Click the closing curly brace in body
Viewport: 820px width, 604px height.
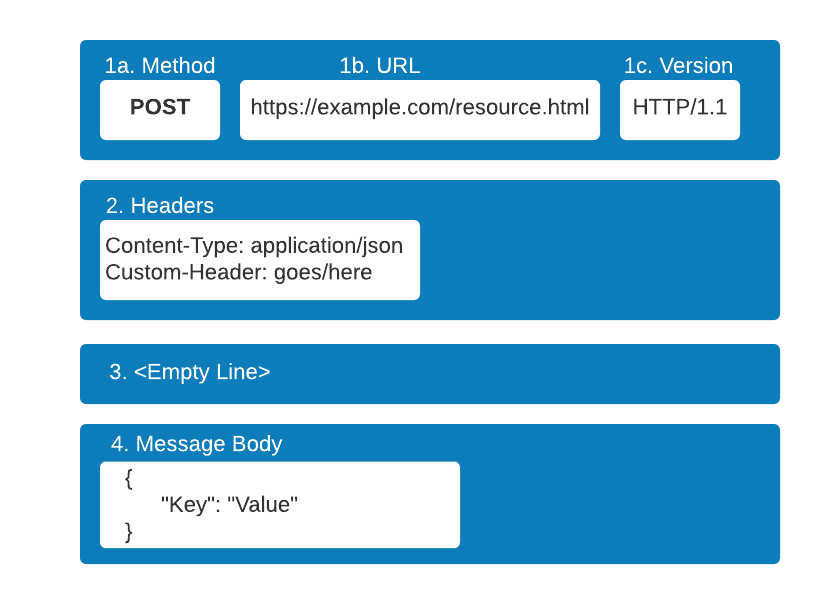(x=129, y=531)
